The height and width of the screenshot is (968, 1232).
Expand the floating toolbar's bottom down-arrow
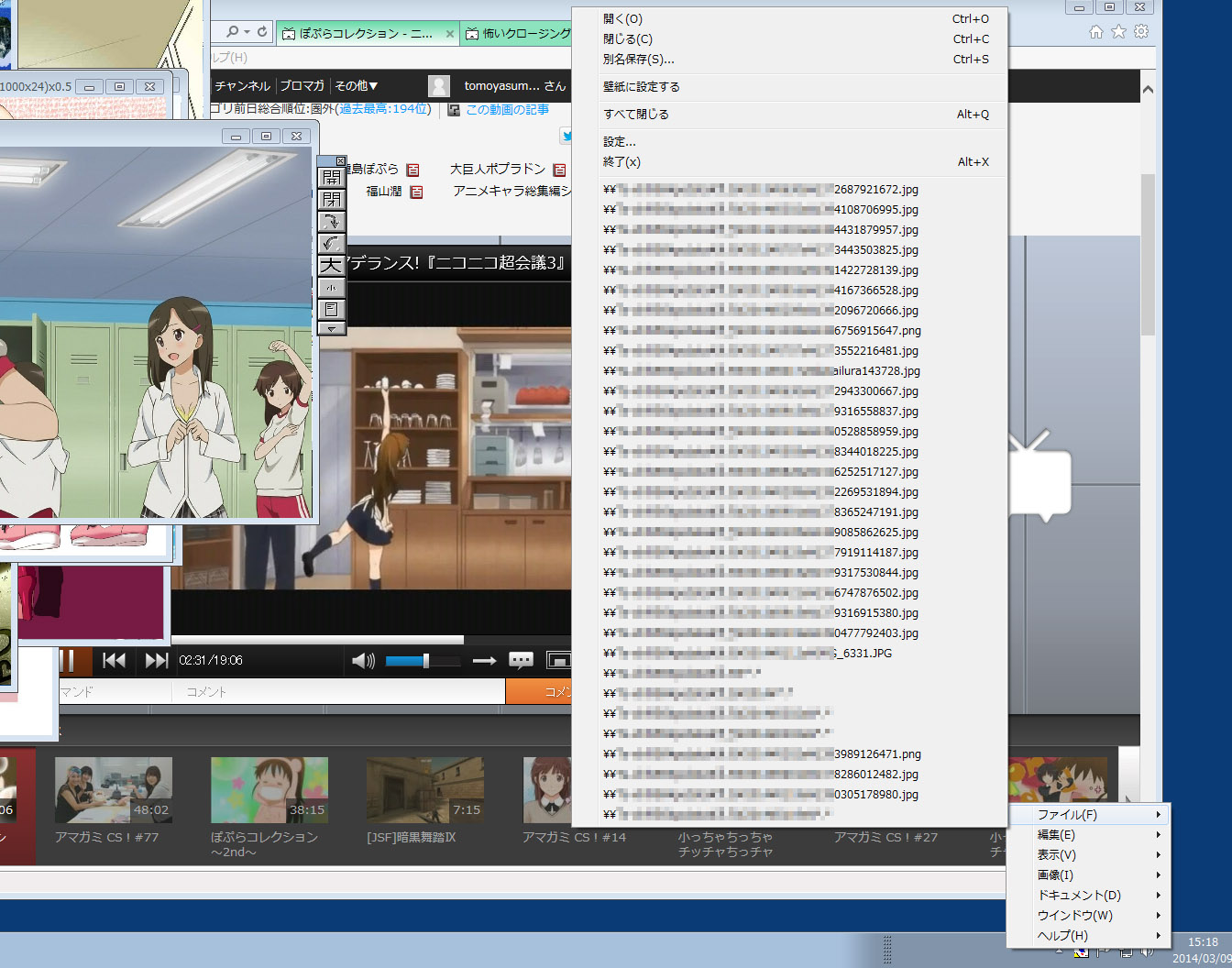pos(331,328)
